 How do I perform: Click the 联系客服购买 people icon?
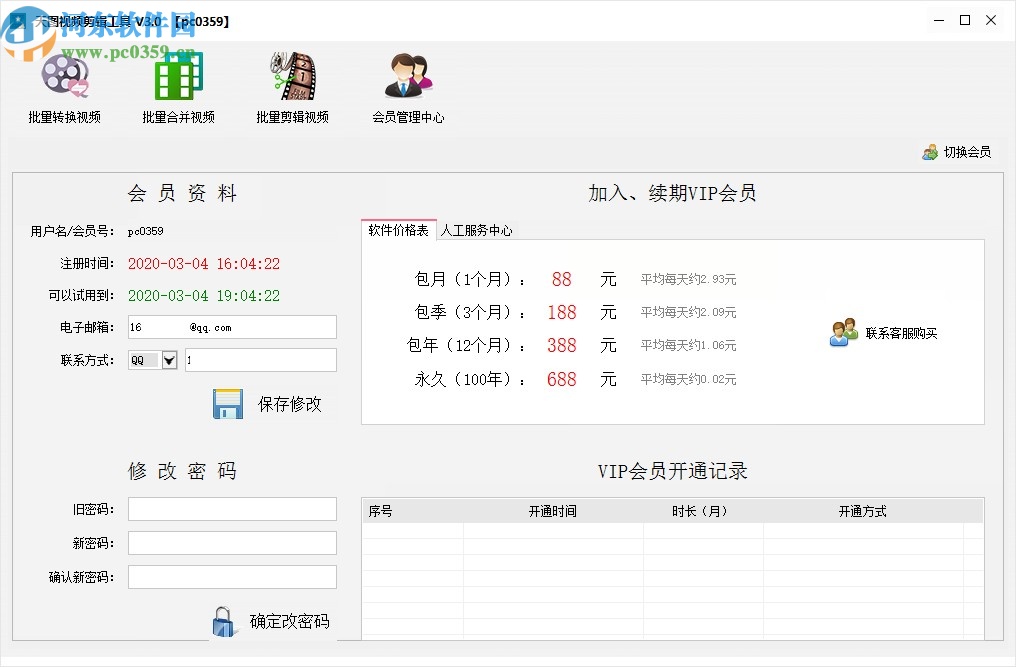844,333
